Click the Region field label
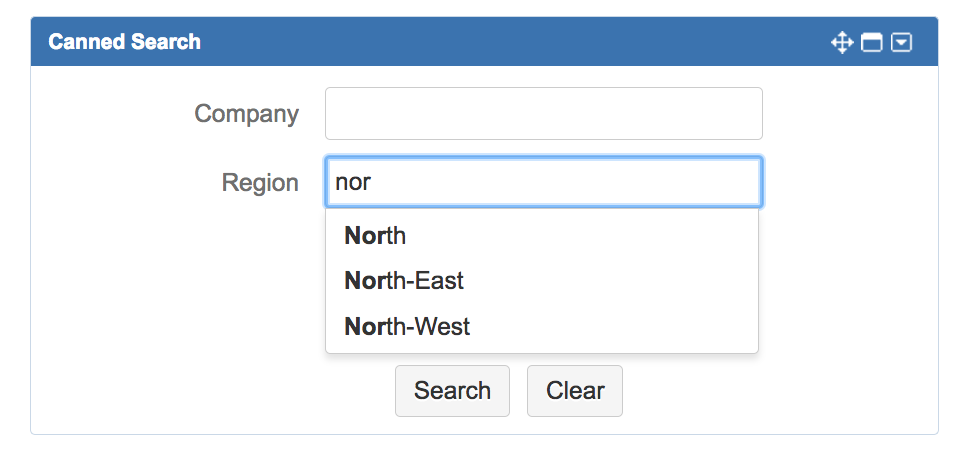This screenshot has width=954, height=452. (260, 183)
